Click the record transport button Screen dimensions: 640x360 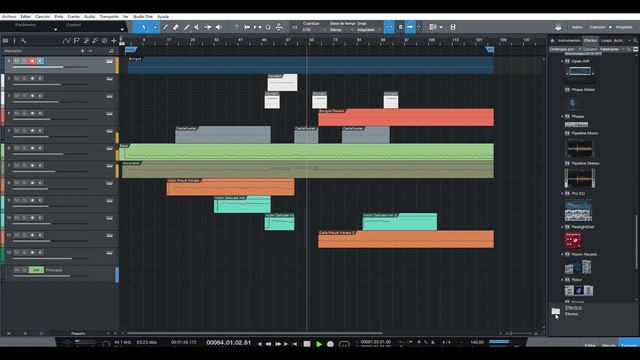coord(330,344)
